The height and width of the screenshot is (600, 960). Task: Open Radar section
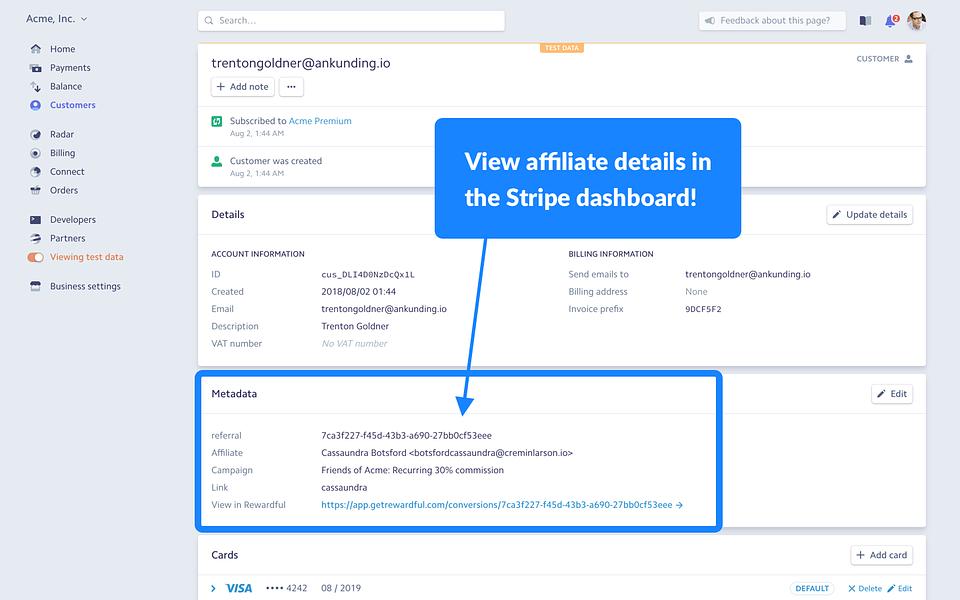pyautogui.click(x=62, y=135)
